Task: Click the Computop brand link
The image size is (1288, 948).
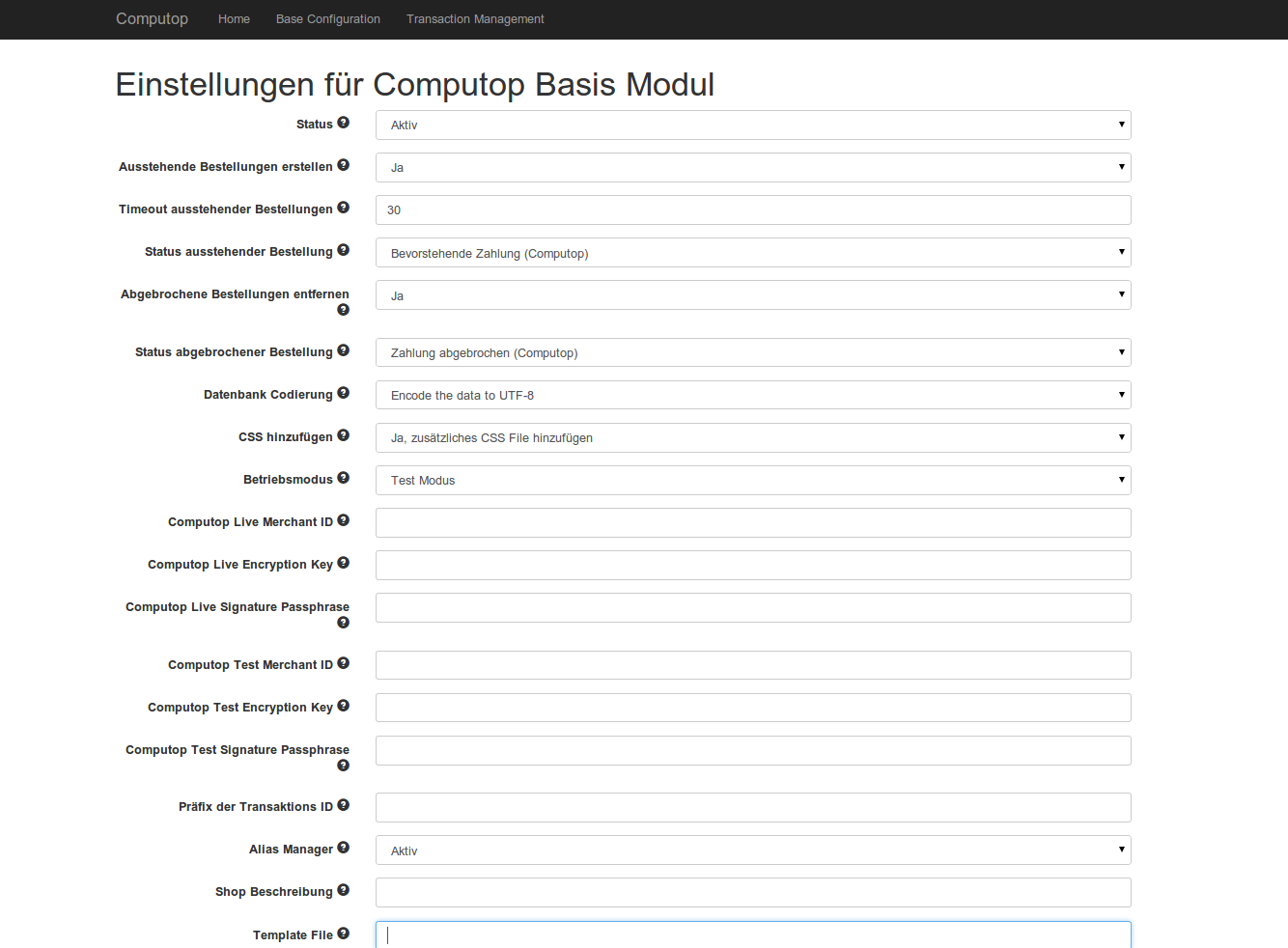Action: pyautogui.click(x=152, y=19)
